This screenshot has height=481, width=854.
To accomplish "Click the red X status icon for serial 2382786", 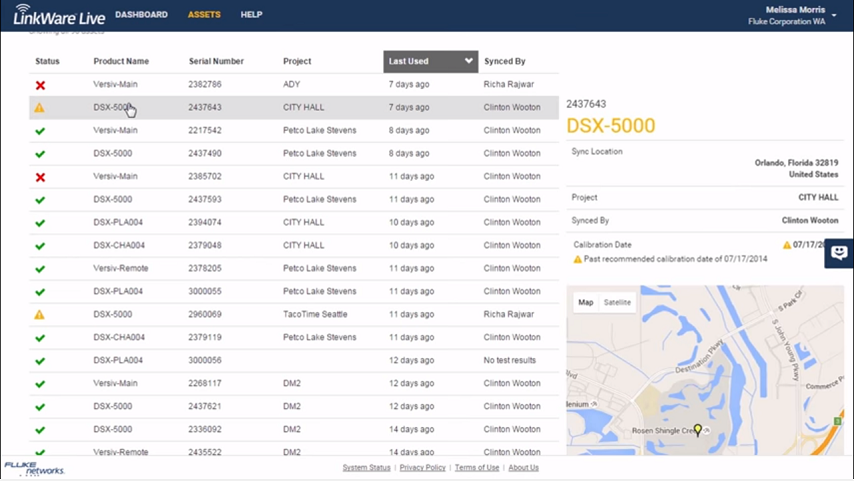I will 40,85.
